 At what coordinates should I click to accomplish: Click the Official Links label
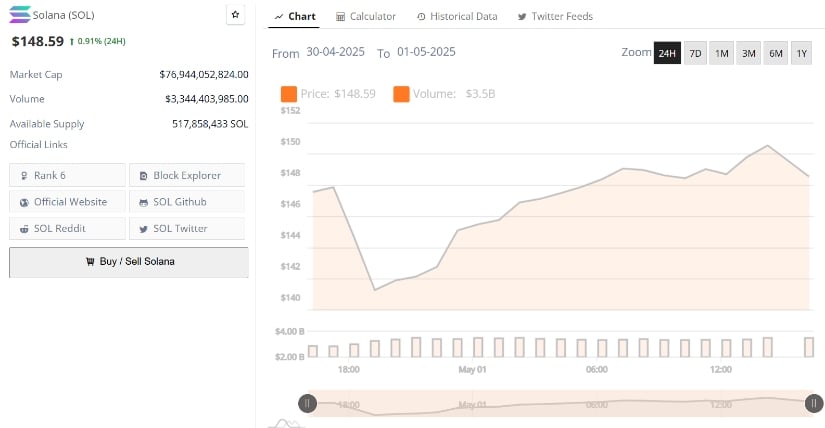(x=38, y=144)
